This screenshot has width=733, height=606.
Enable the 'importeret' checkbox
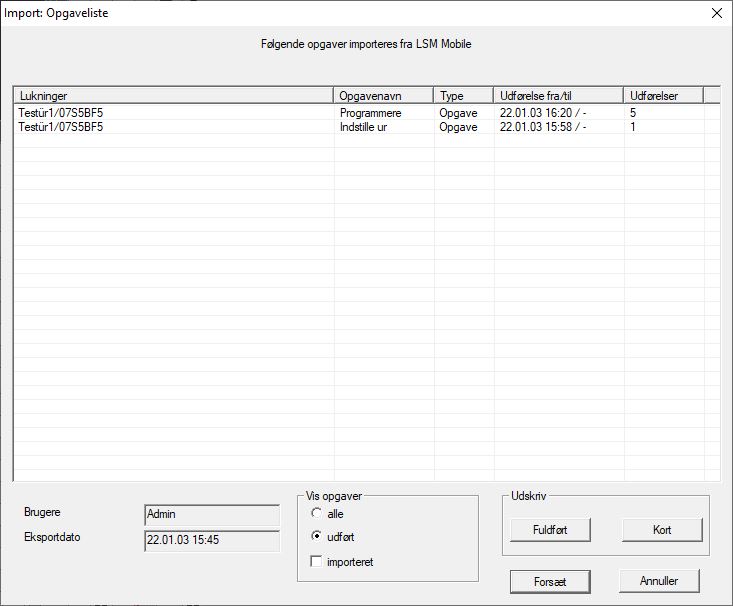pyautogui.click(x=317, y=562)
